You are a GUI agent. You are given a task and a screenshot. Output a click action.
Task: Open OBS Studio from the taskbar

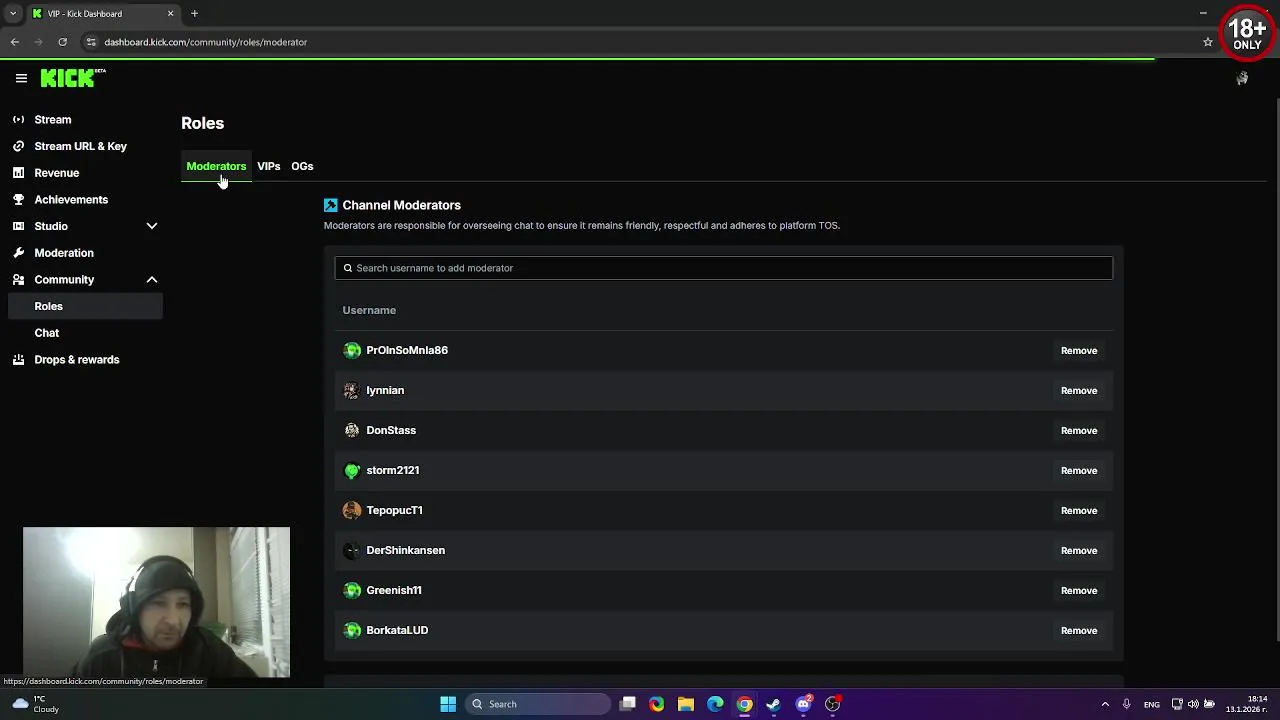pyautogui.click(x=833, y=704)
